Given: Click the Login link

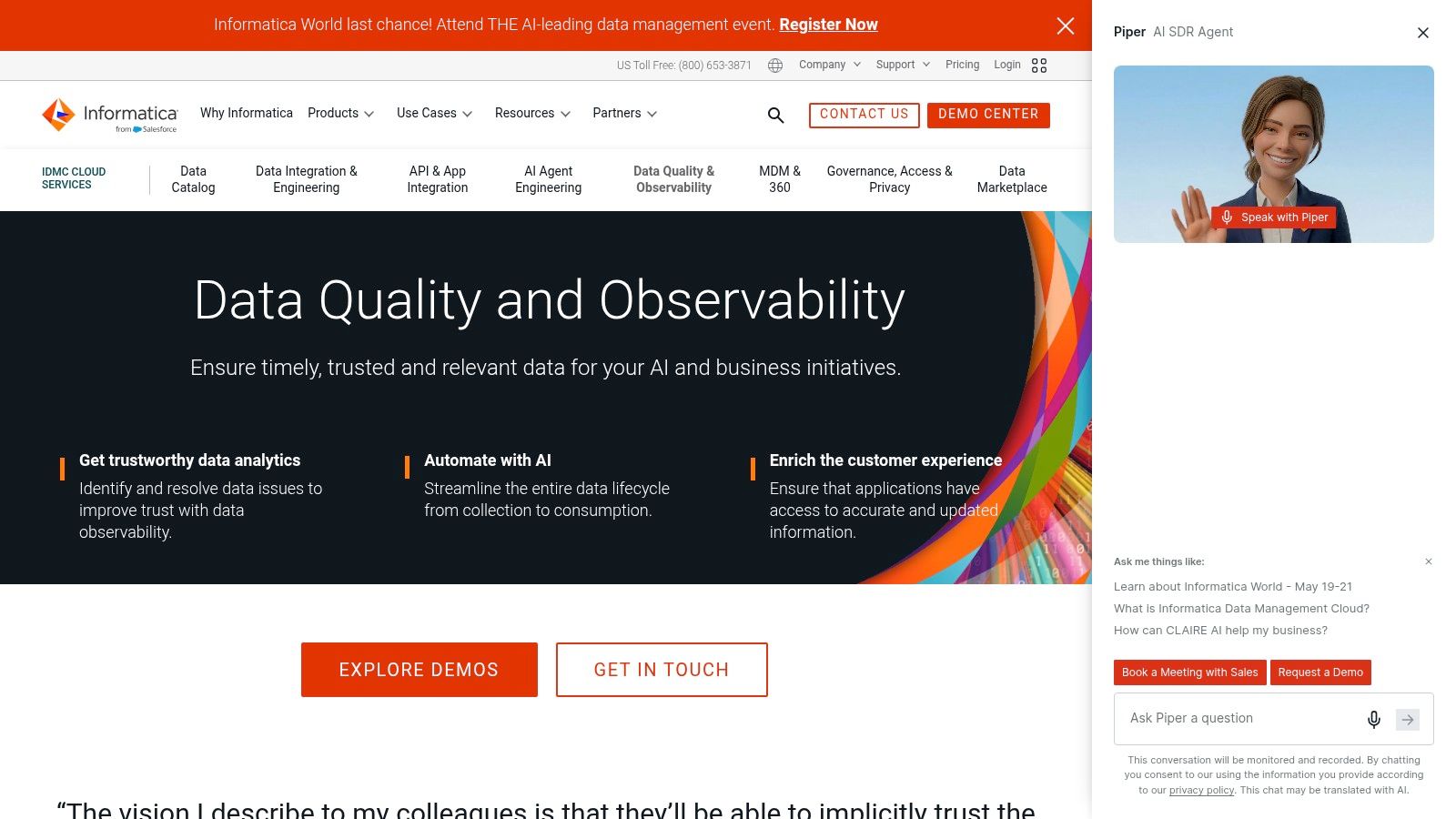Looking at the screenshot, I should pyautogui.click(x=1006, y=65).
